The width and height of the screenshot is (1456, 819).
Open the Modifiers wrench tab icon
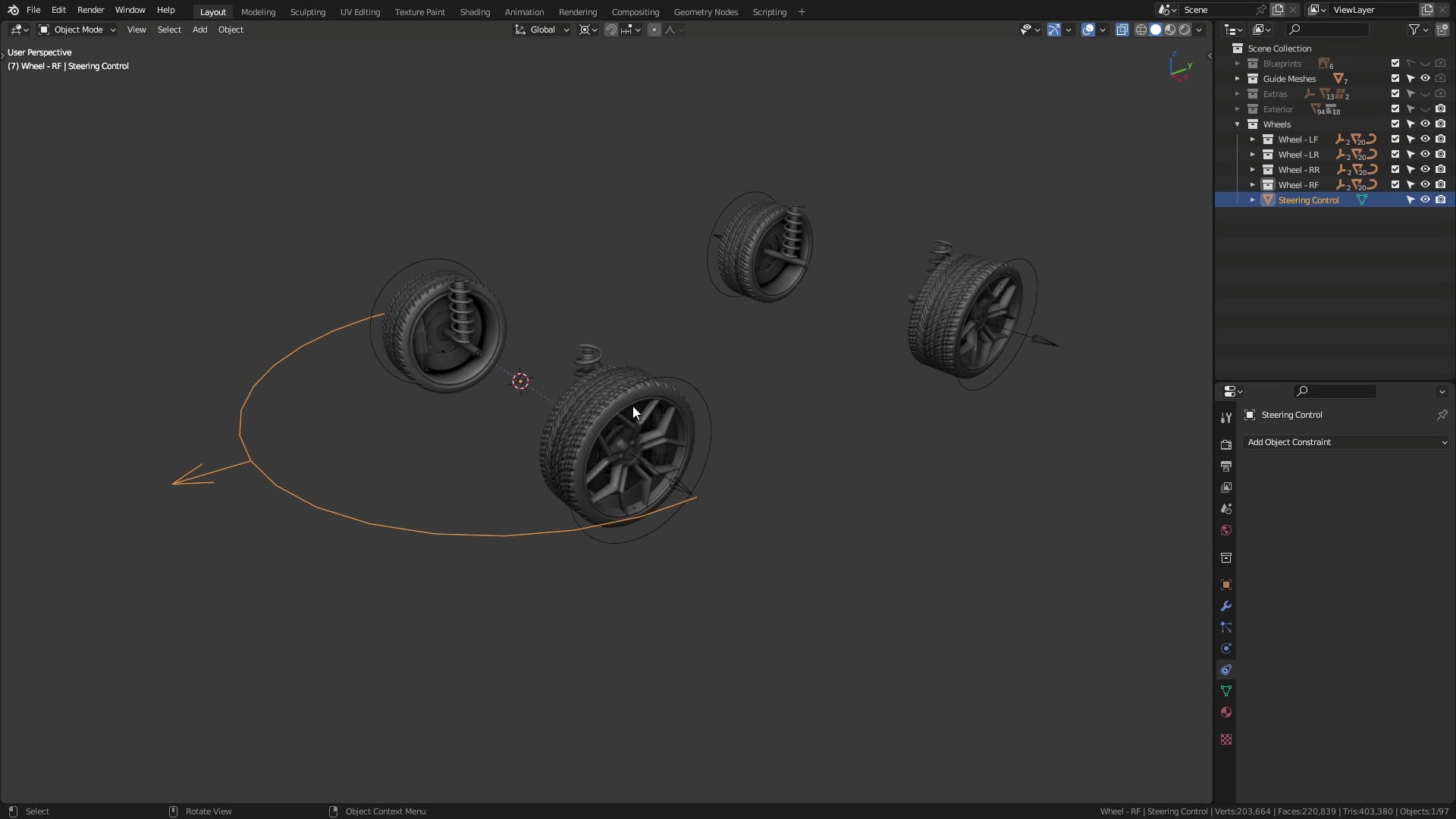click(x=1226, y=606)
